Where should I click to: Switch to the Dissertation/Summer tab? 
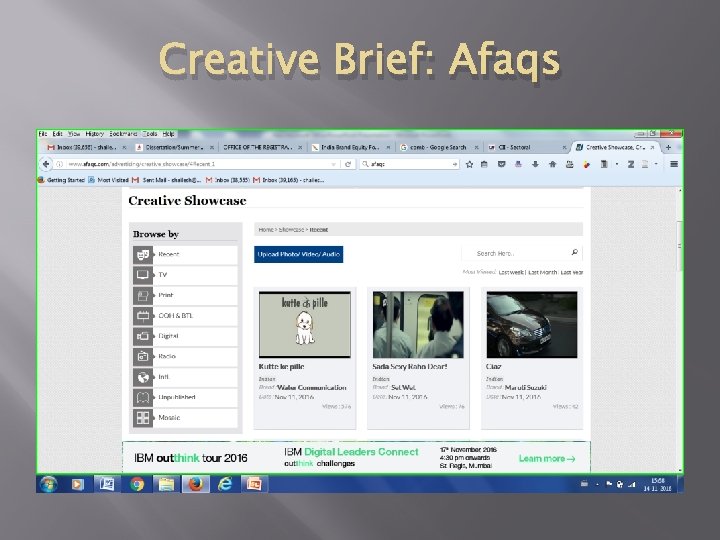pyautogui.click(x=174, y=147)
